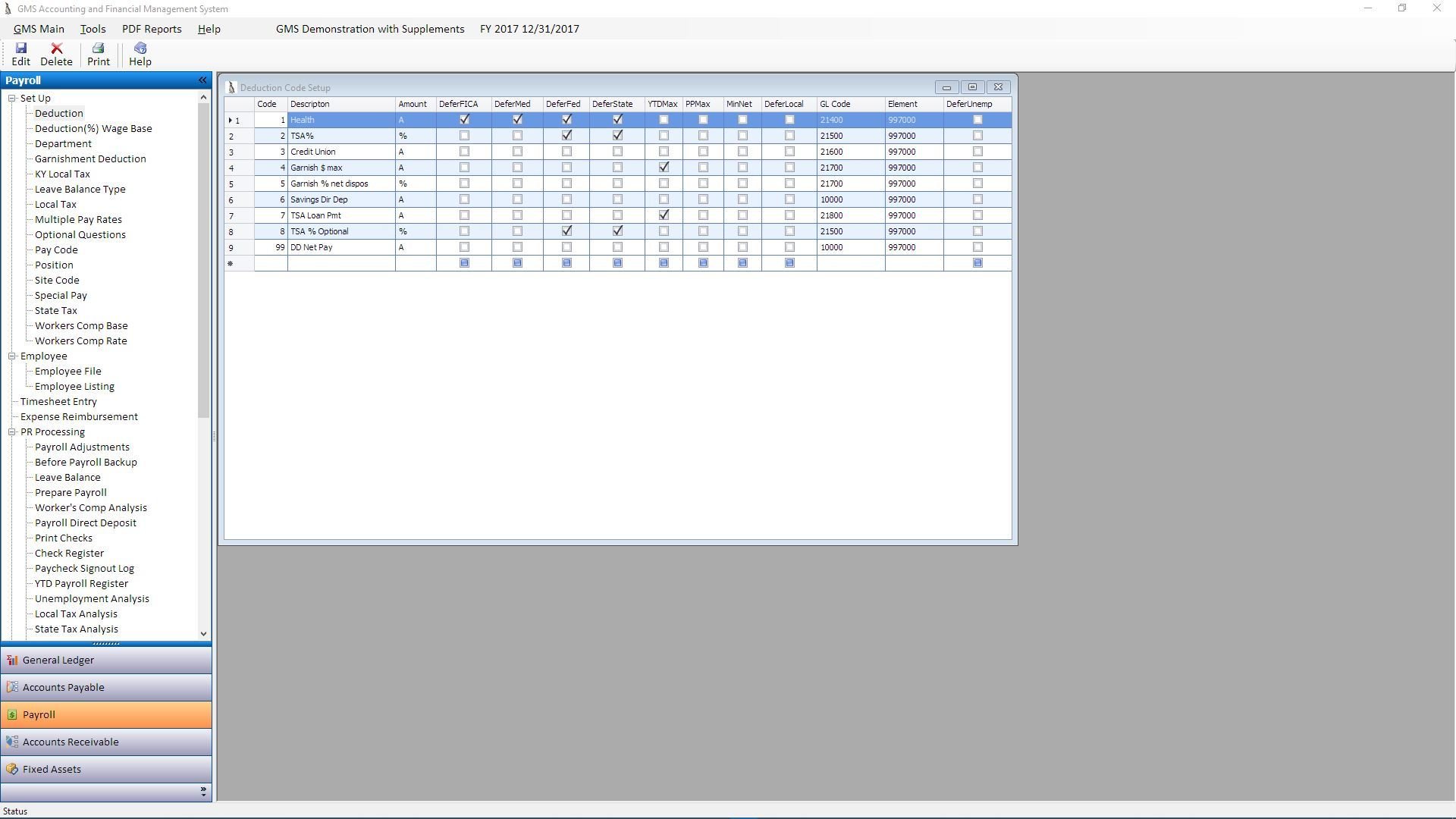Screen dimensions: 1456x819
Task: Switch to the Accounts Payable module
Action: tap(64, 688)
